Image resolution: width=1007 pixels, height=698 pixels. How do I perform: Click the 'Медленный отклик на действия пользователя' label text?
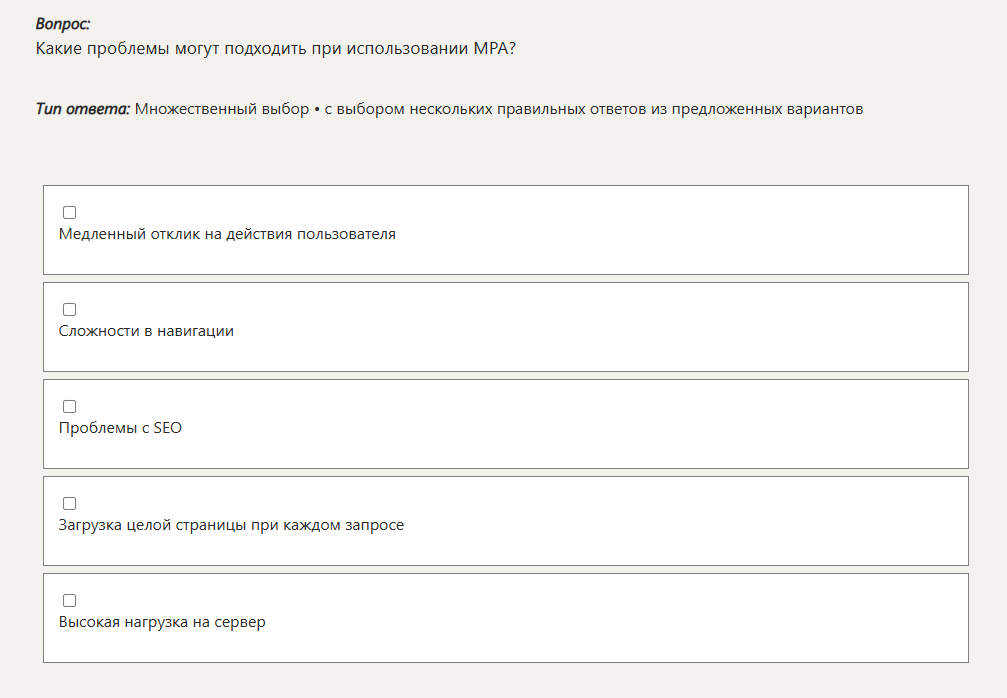pos(227,235)
